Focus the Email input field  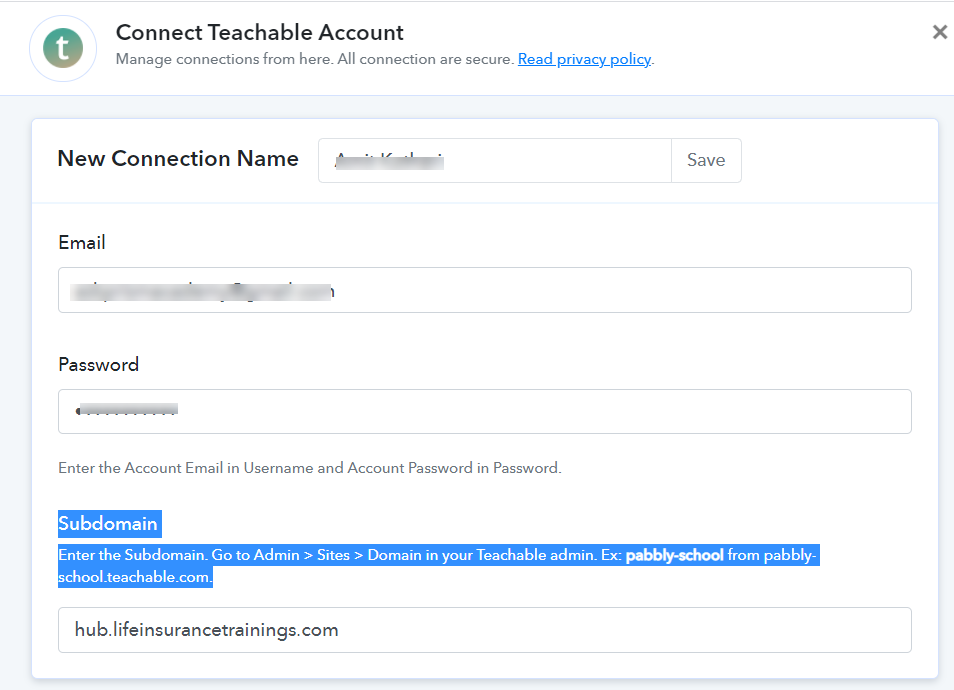coord(484,290)
